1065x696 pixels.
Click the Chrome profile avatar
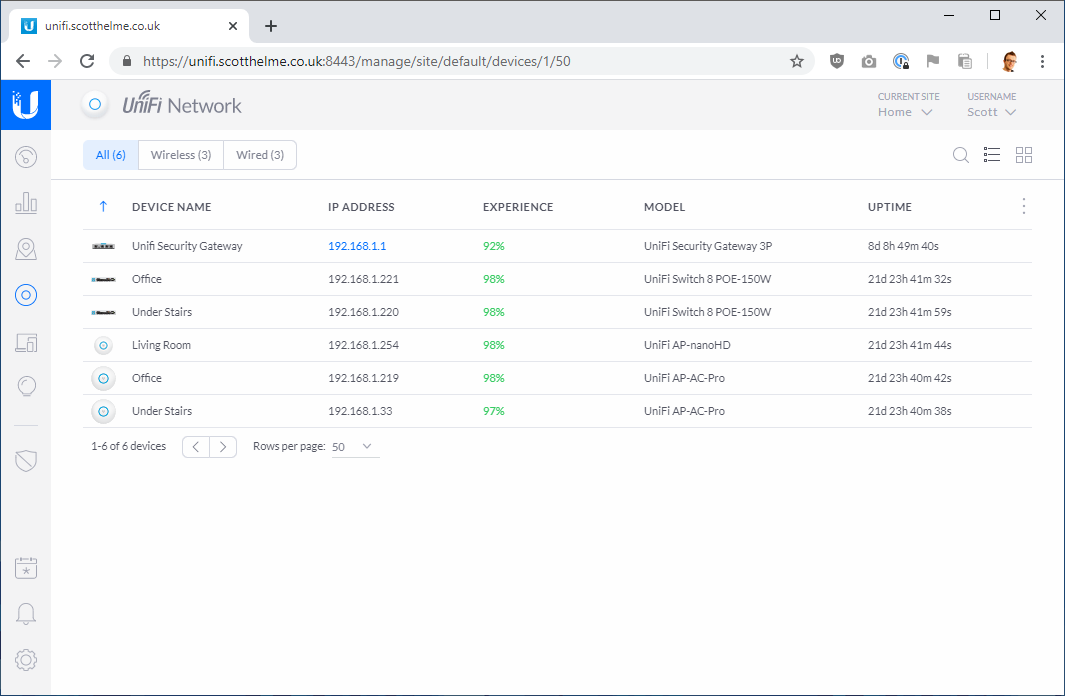1009,61
